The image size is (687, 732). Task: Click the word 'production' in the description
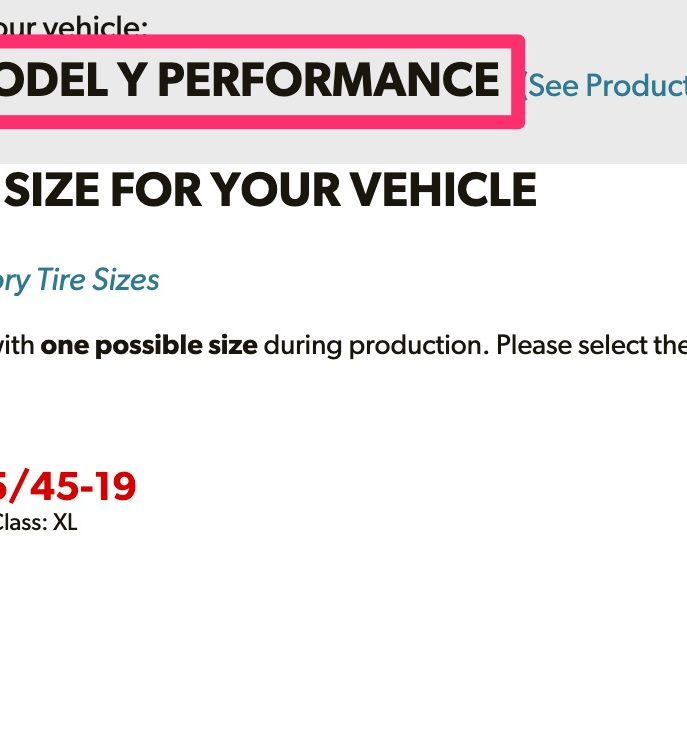click(x=419, y=346)
